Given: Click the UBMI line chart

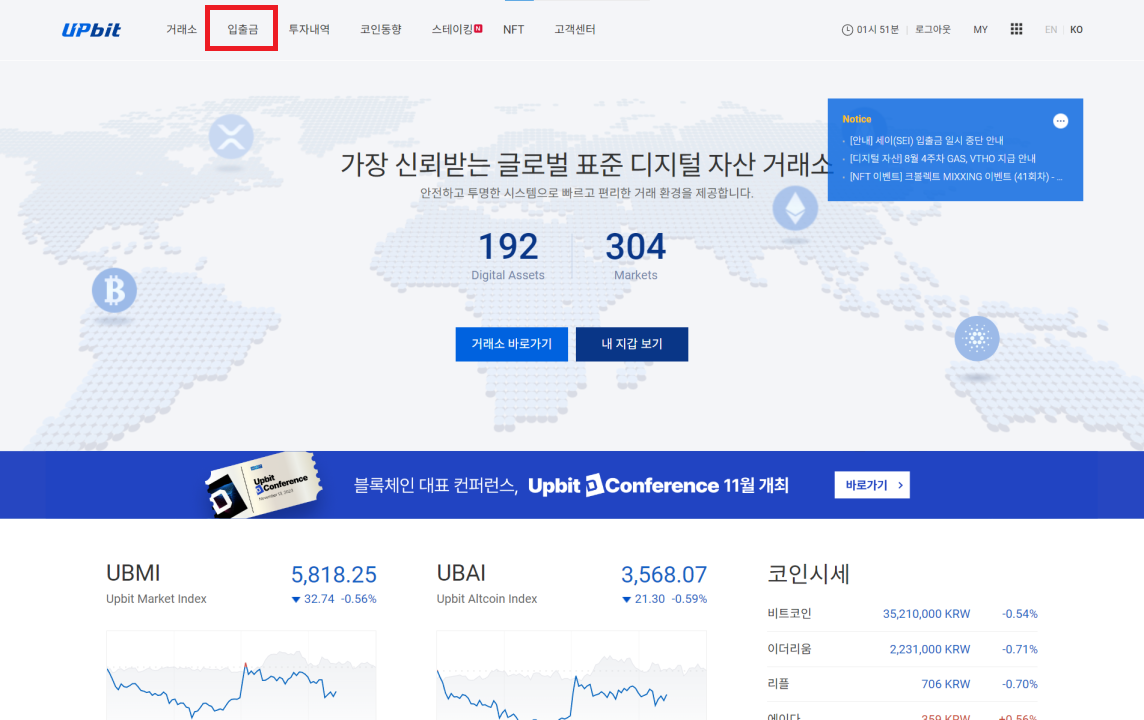Looking at the screenshot, I should click(241, 675).
